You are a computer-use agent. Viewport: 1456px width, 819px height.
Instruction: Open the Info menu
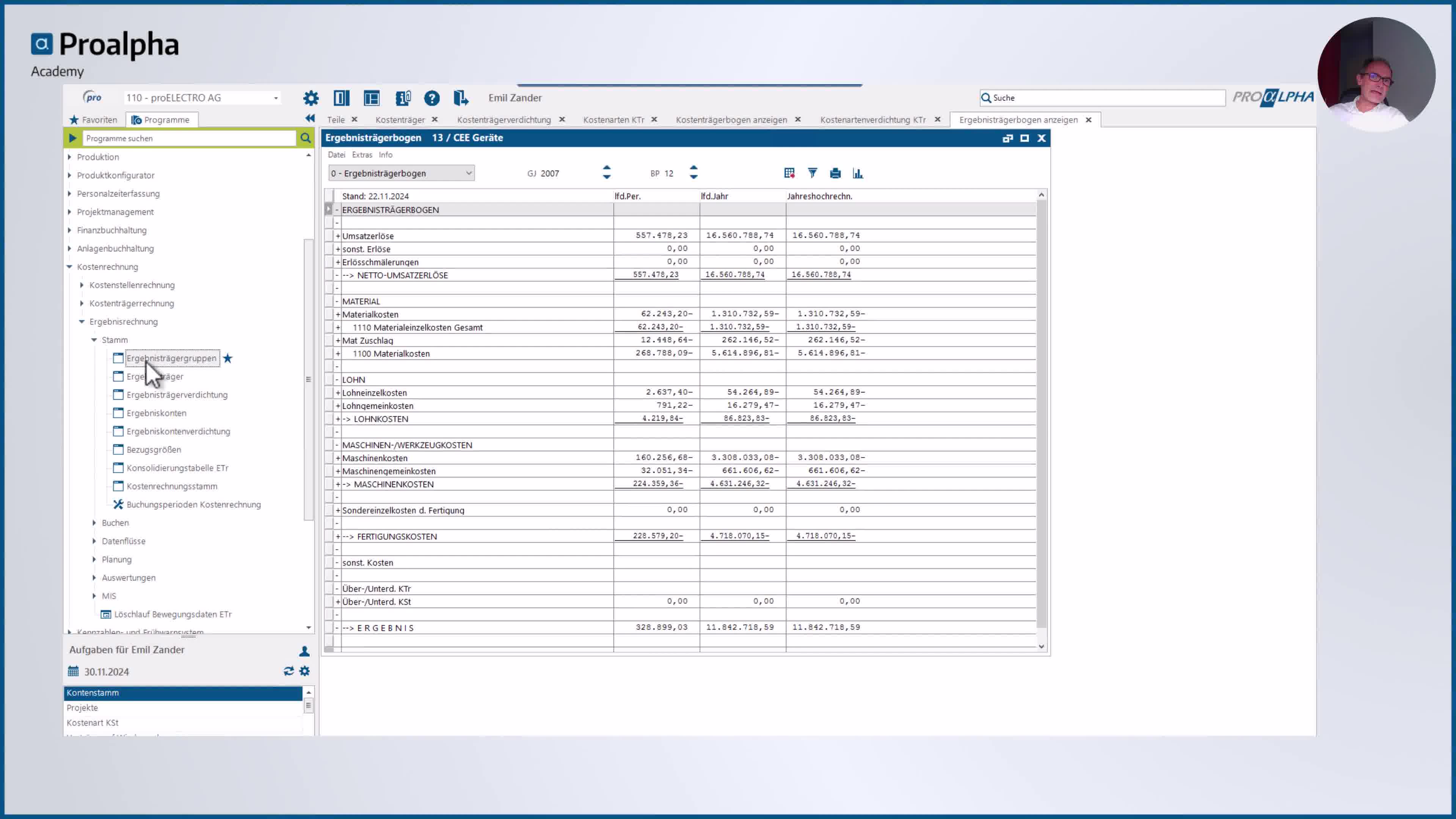click(386, 155)
